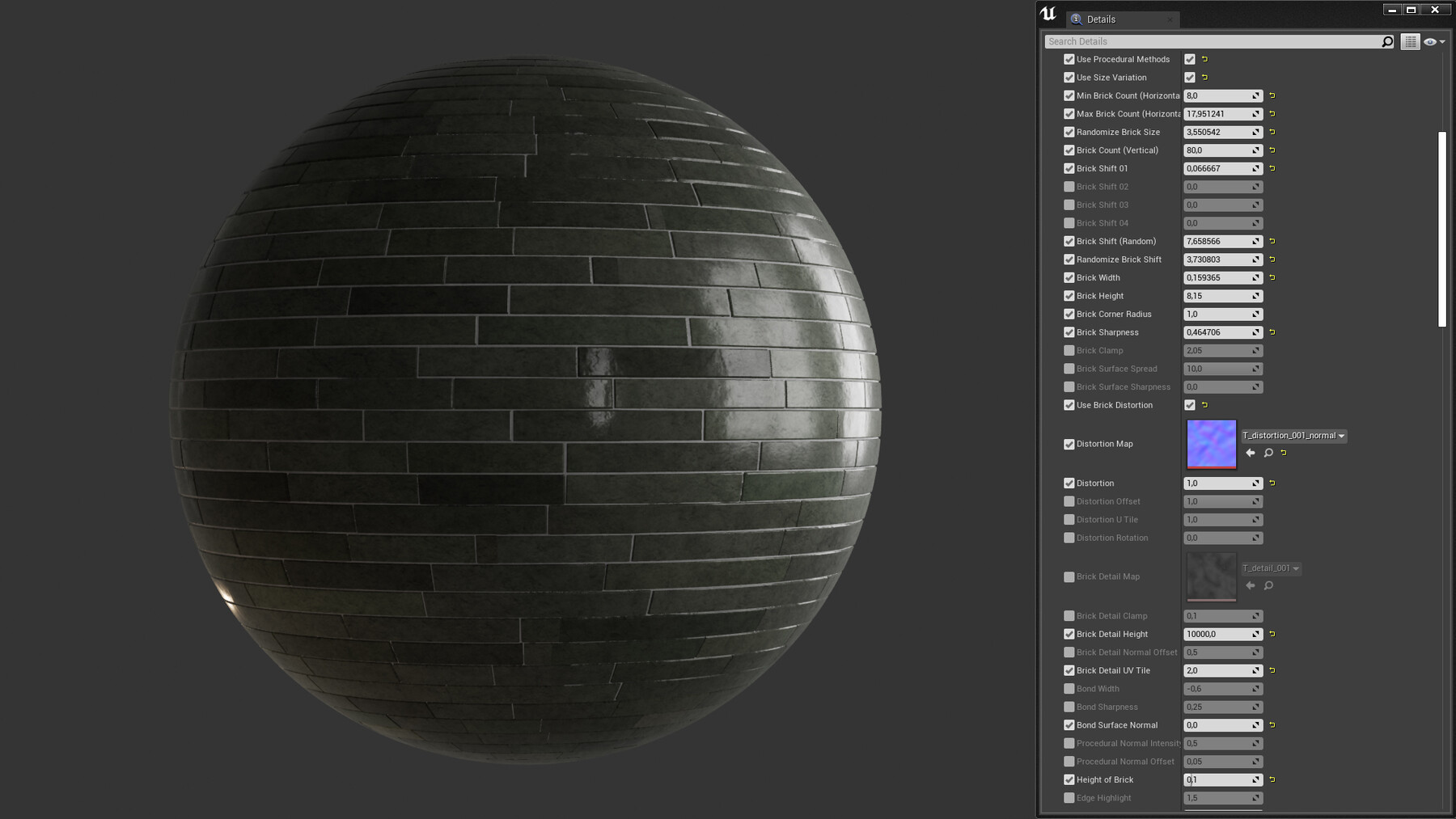Click the Bond Surface Normal label
The width and height of the screenshot is (1456, 819).
point(1117,725)
